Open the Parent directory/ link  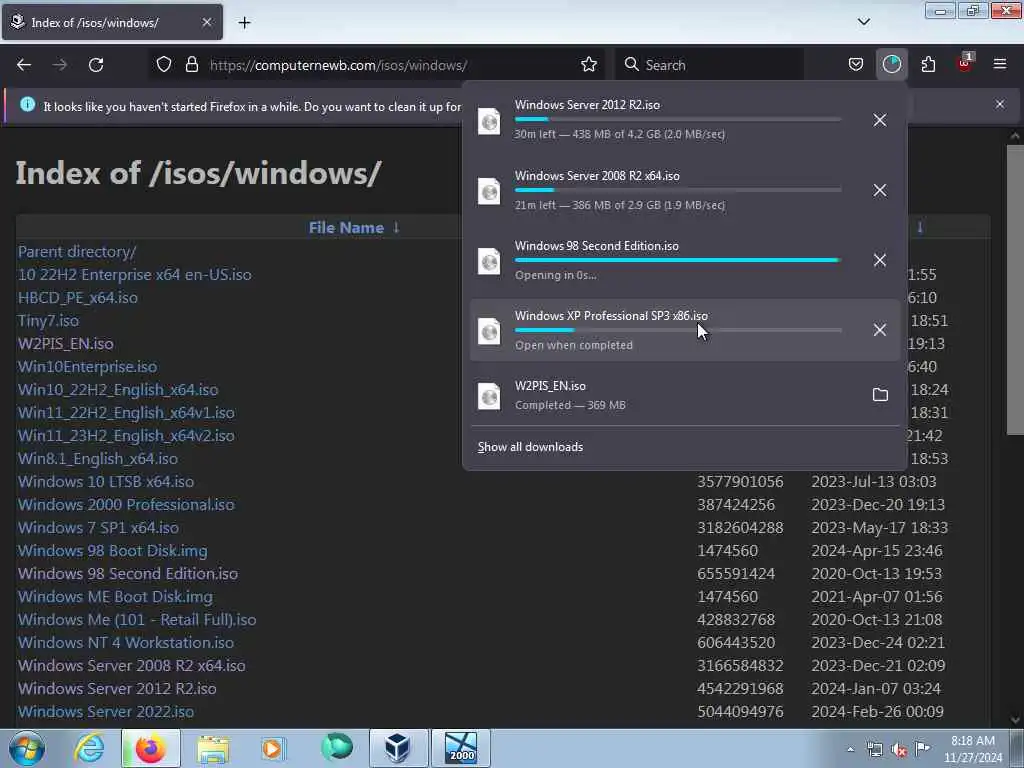pos(77,251)
